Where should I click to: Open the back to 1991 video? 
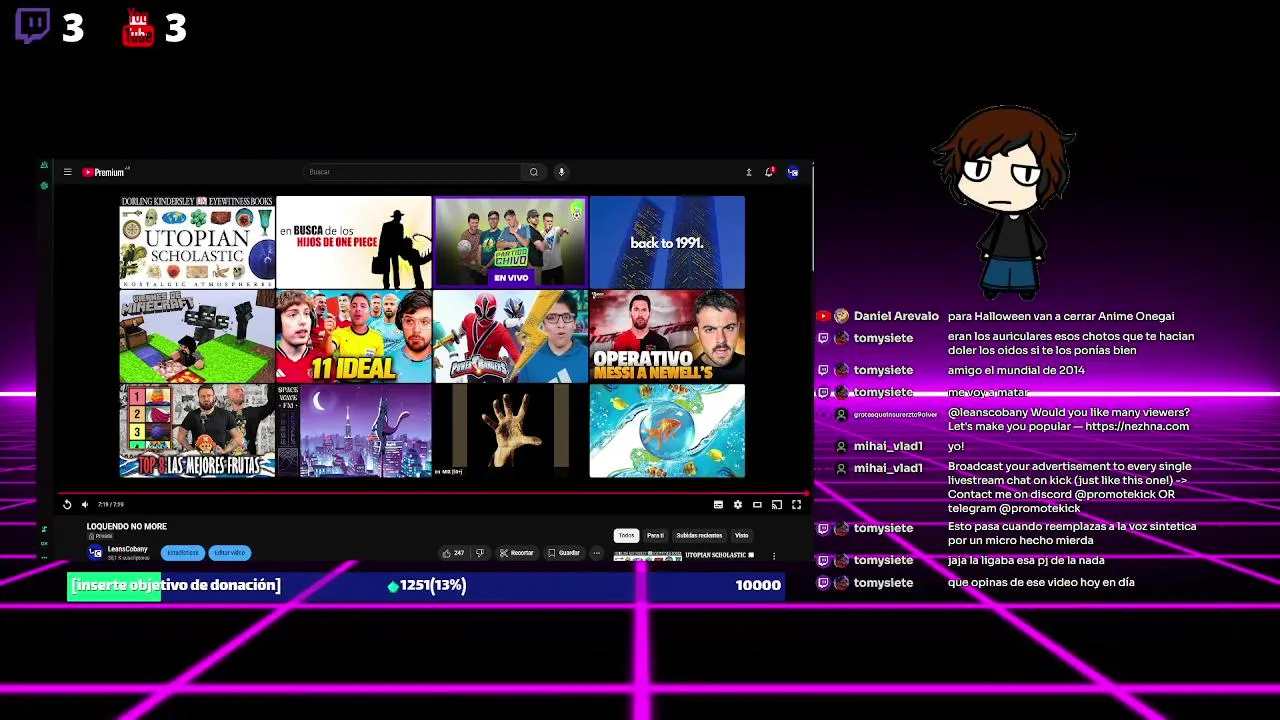667,242
